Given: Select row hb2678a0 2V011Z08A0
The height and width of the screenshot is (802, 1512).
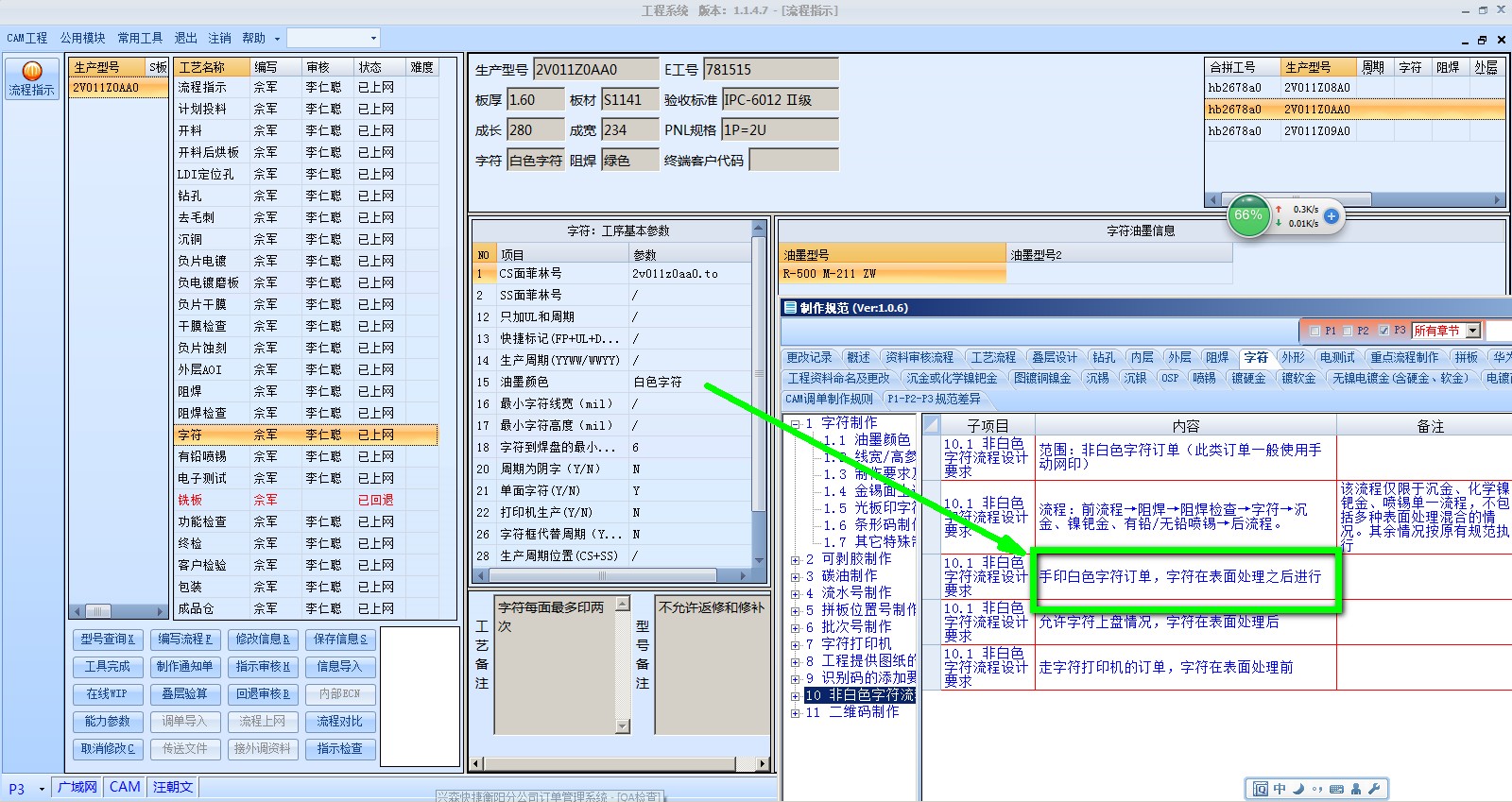Looking at the screenshot, I should (x=1355, y=88).
